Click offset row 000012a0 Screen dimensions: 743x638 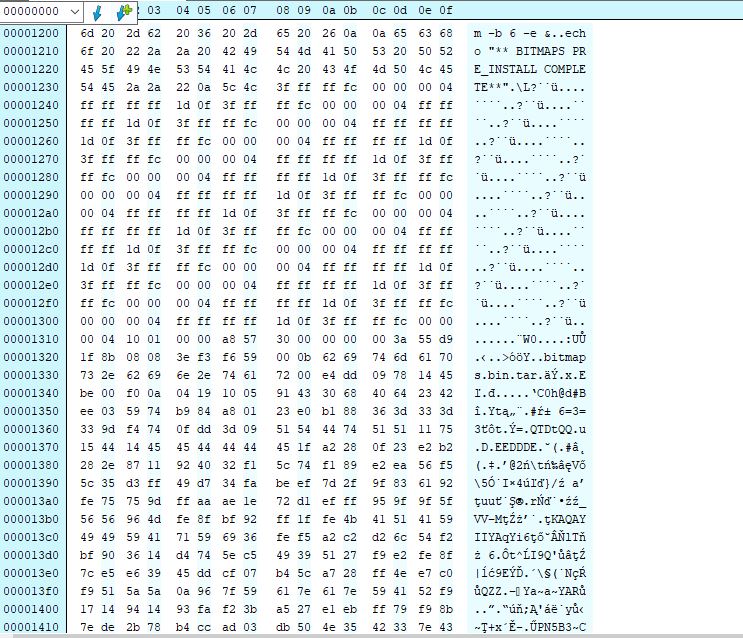(x=31, y=213)
